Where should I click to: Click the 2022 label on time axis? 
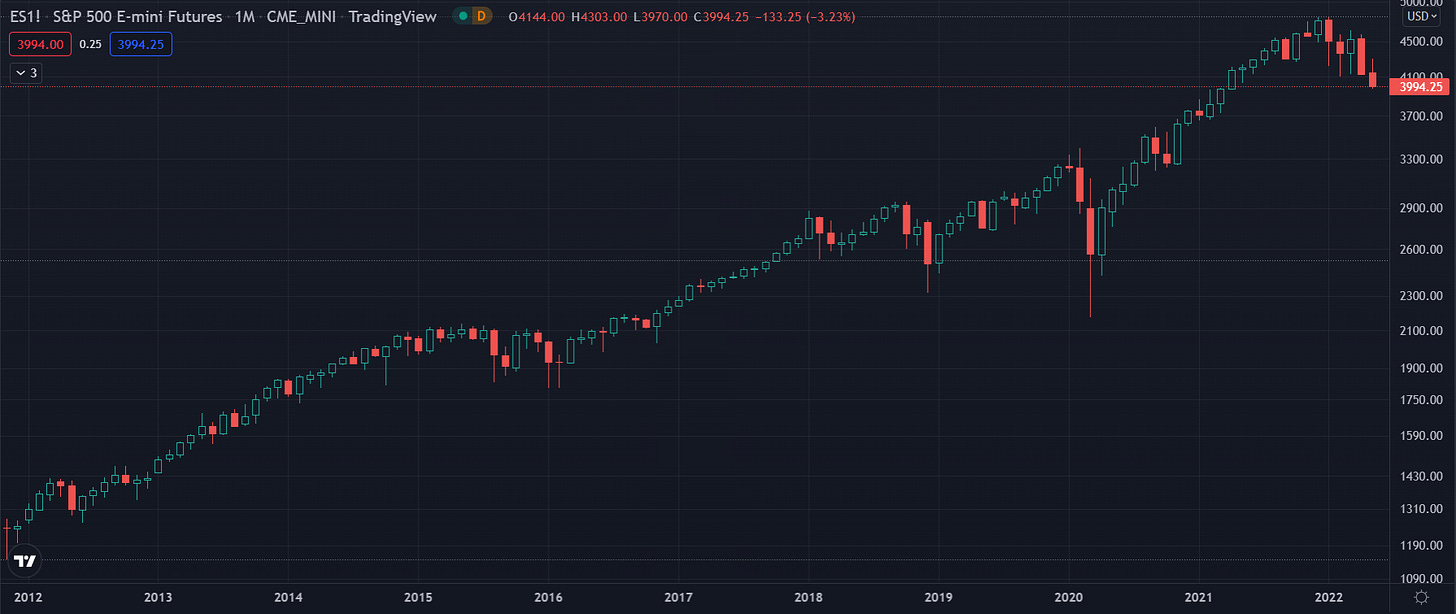1328,597
